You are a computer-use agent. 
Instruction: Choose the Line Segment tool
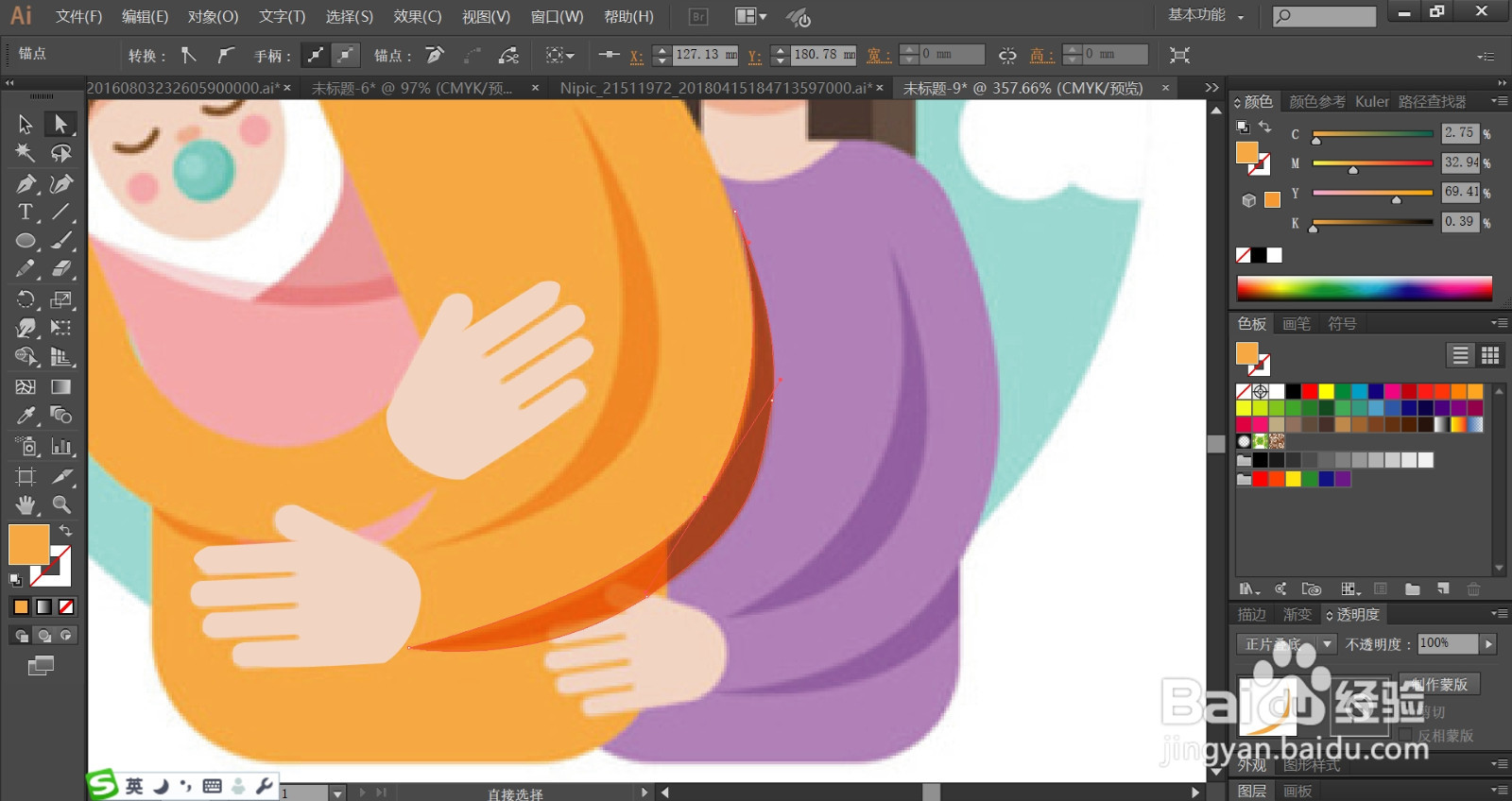coord(60,213)
